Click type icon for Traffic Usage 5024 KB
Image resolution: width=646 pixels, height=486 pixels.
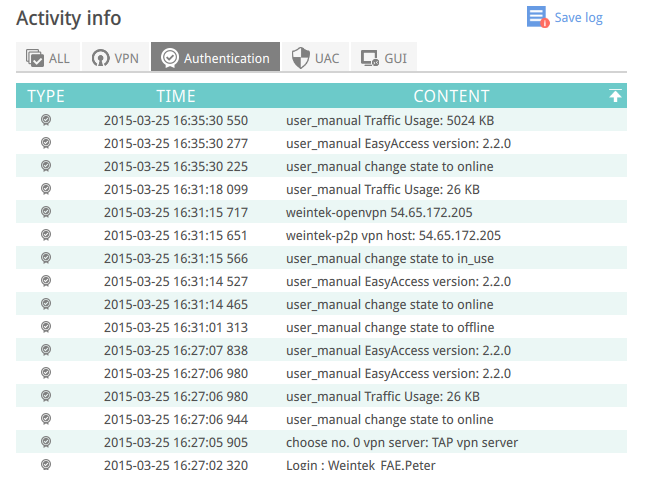click(x=46, y=120)
